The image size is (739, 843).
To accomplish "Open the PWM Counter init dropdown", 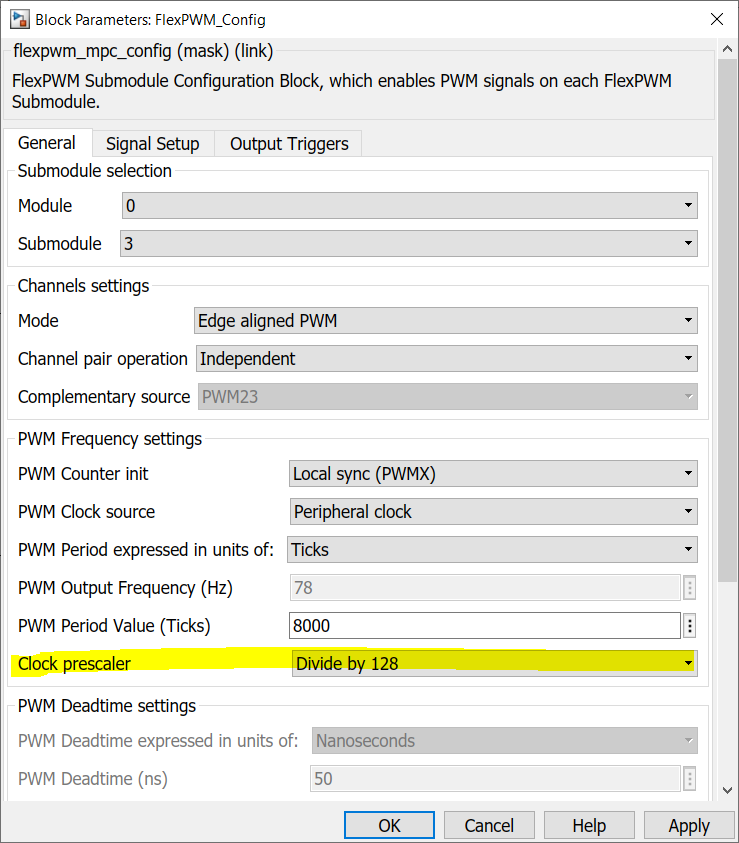I will [493, 473].
